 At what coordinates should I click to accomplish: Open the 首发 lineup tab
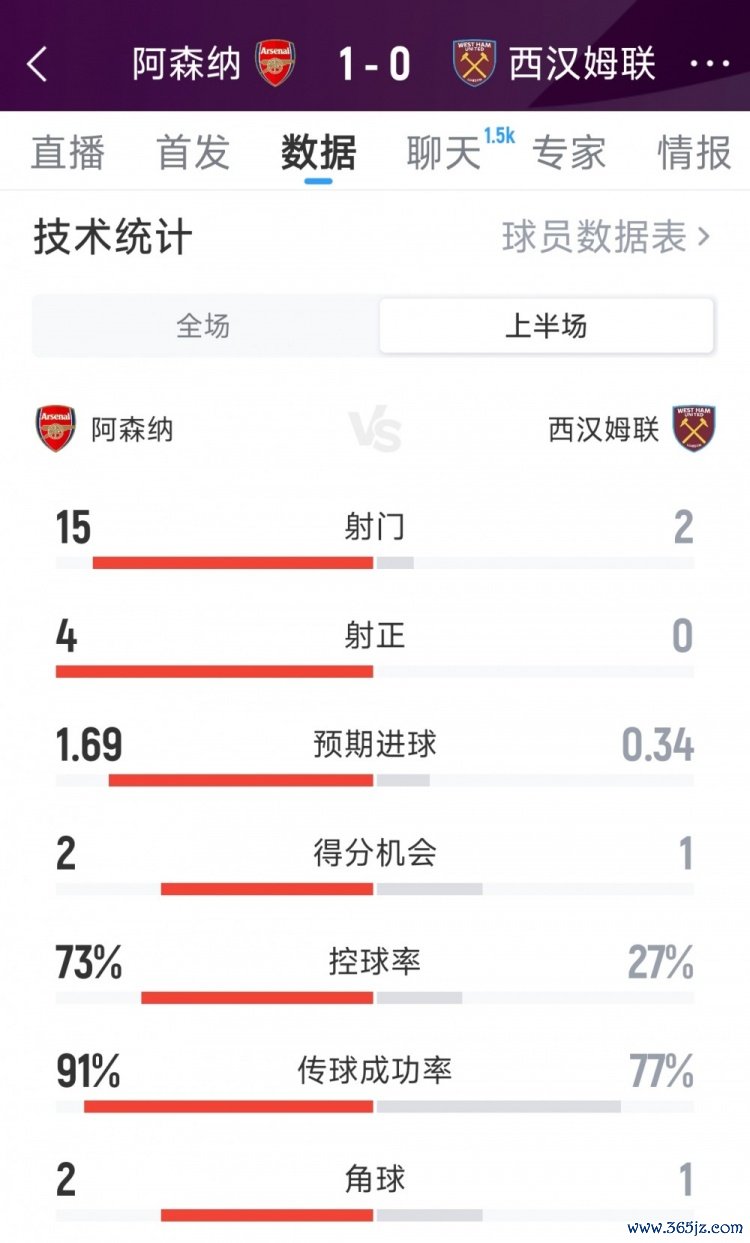[193, 153]
